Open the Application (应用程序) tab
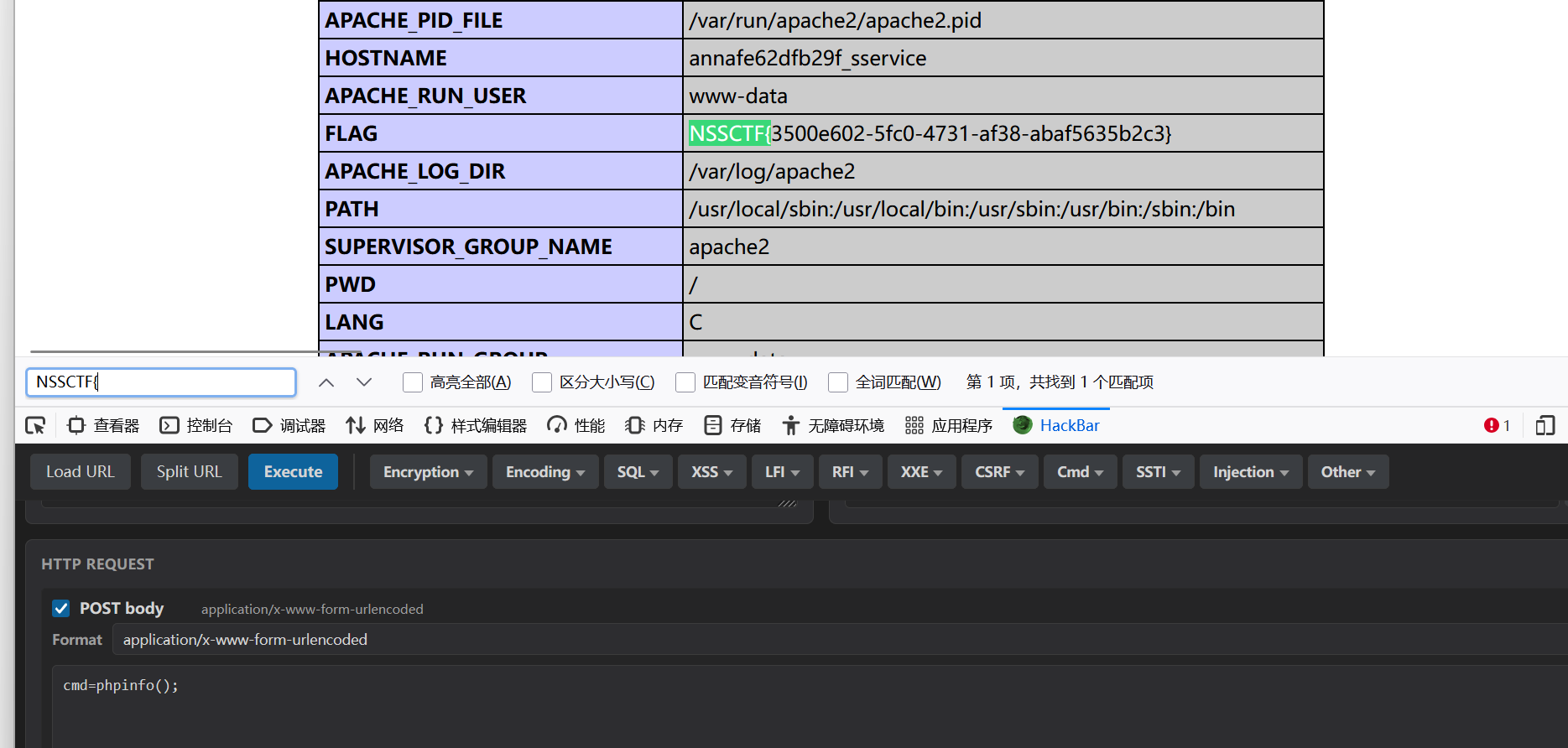The width and height of the screenshot is (1568, 748). click(x=949, y=426)
